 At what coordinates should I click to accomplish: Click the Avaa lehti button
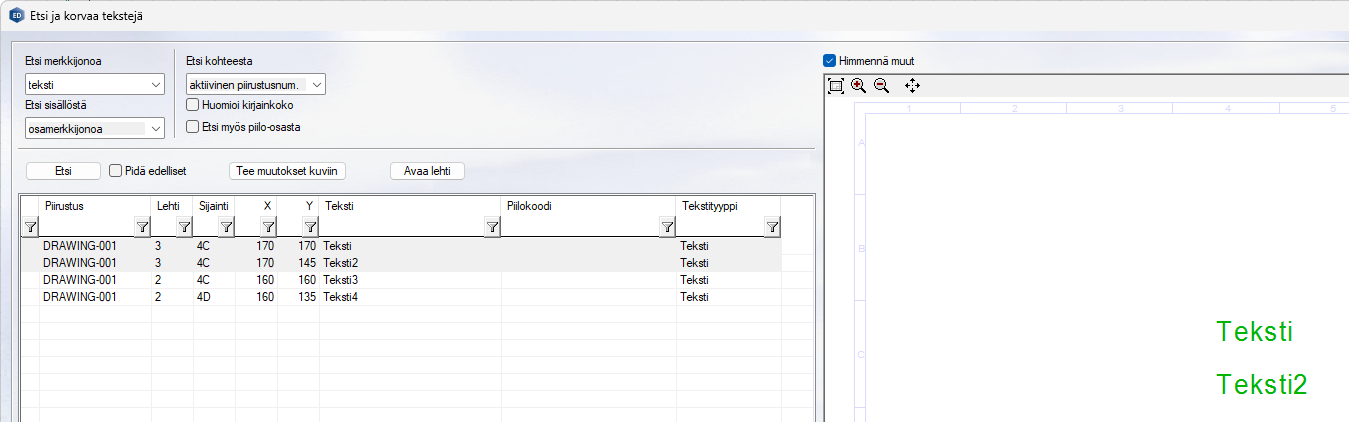point(427,171)
